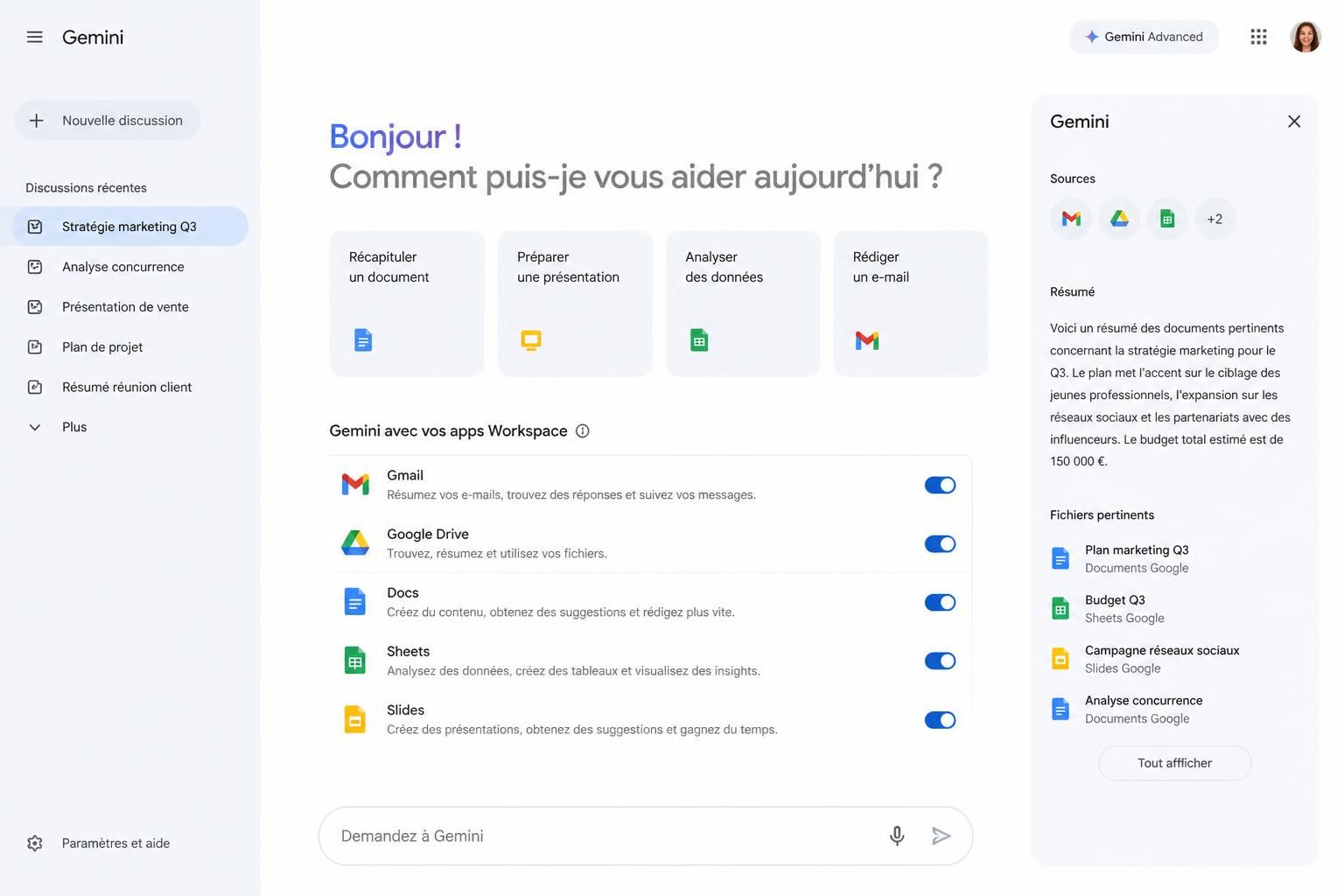The image size is (1344, 896).
Task: Click the Demandez à Gemini input field
Action: (646, 836)
